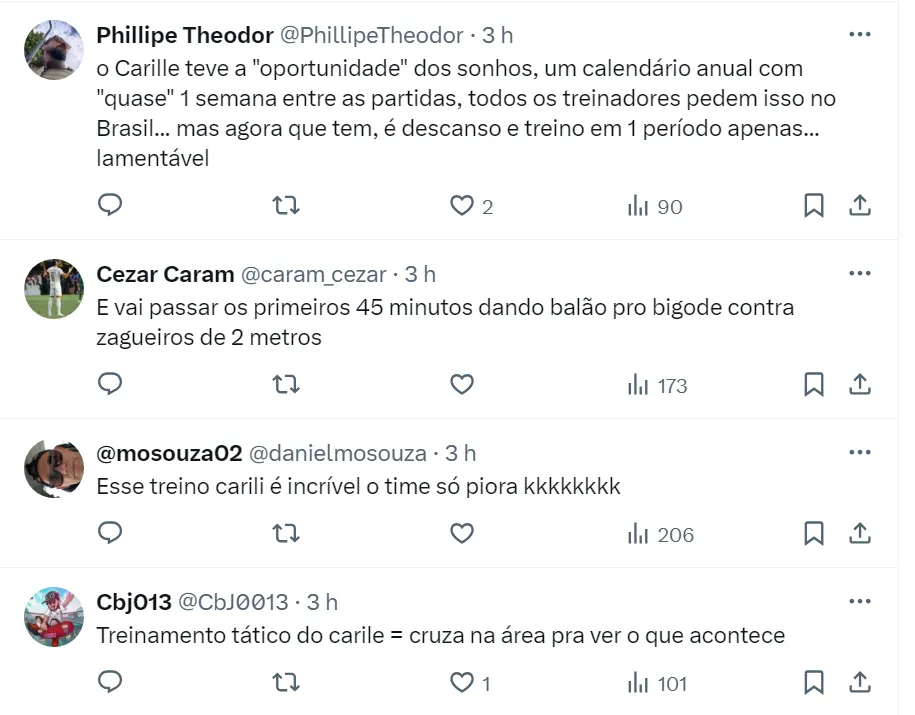Expand more menu on Cbj013's tweet
This screenshot has width=915, height=715.
859,601
